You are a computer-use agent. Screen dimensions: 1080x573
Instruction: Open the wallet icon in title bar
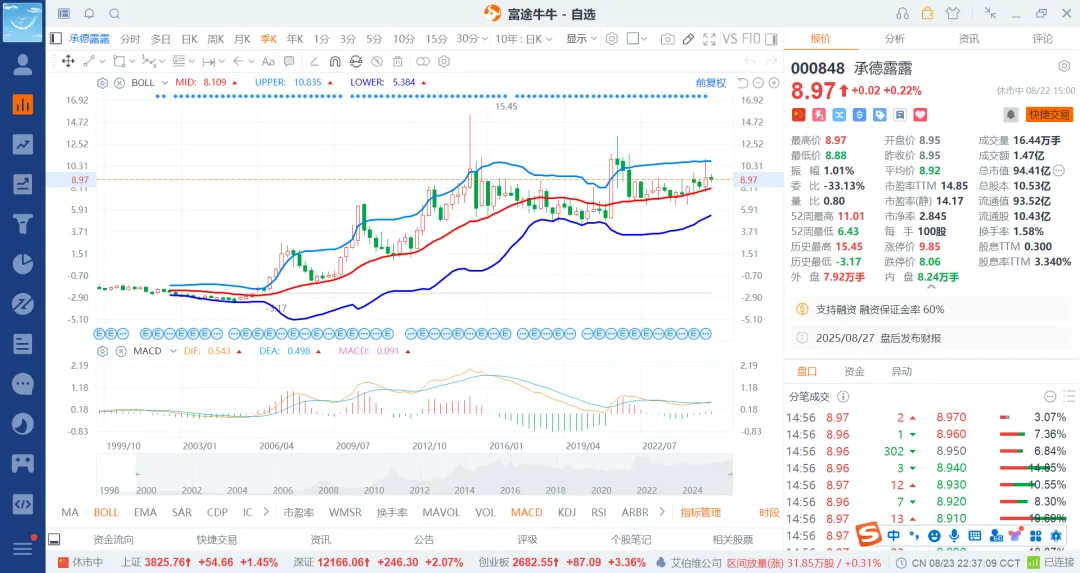[928, 12]
